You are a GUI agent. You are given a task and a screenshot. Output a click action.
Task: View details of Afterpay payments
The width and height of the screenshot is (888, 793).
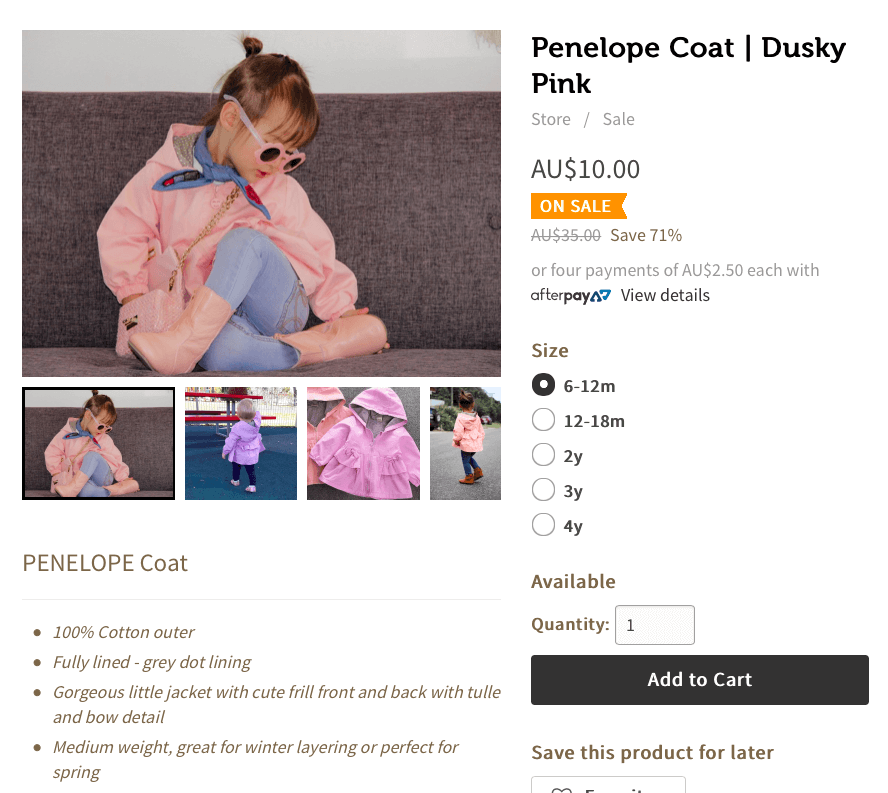[665, 295]
